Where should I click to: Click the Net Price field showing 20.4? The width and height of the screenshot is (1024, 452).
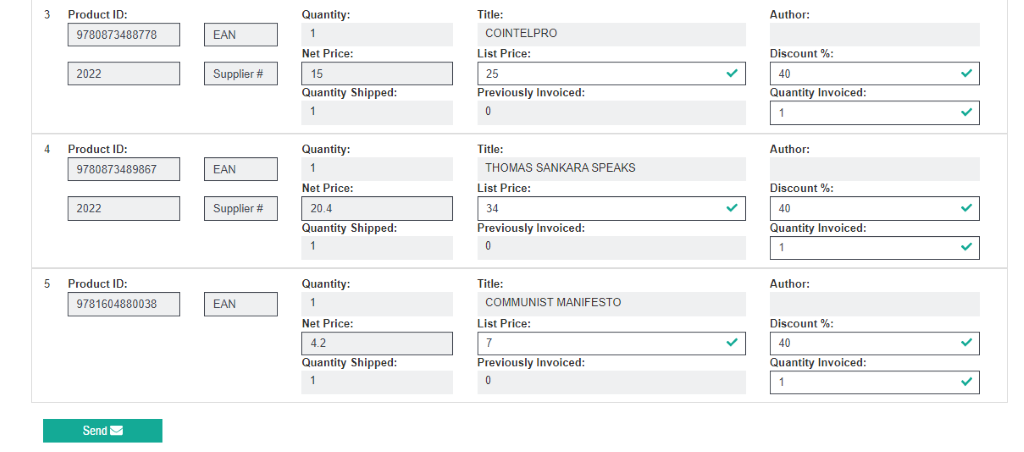(376, 208)
